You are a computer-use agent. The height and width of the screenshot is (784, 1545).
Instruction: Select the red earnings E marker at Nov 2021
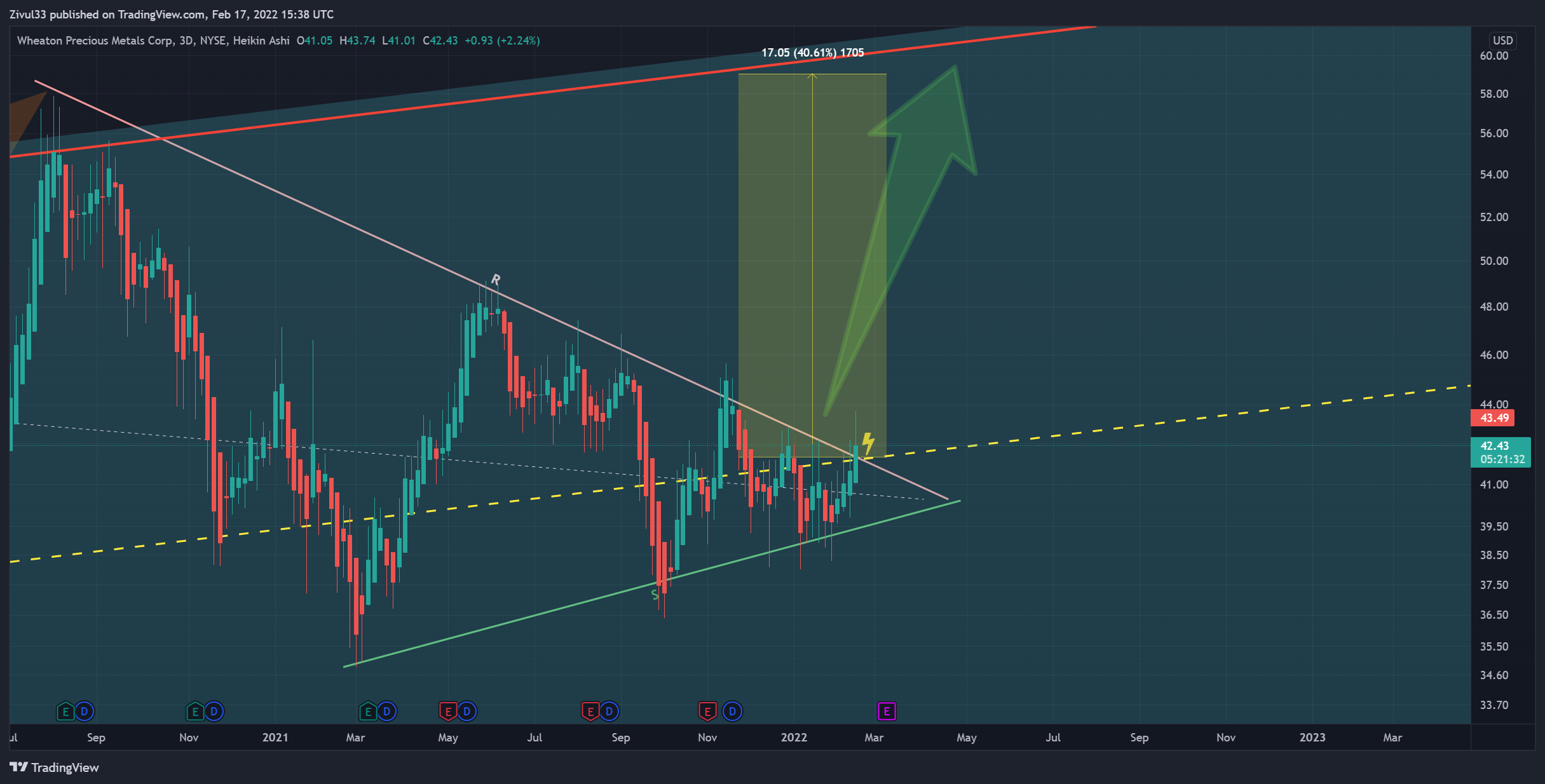click(x=707, y=712)
